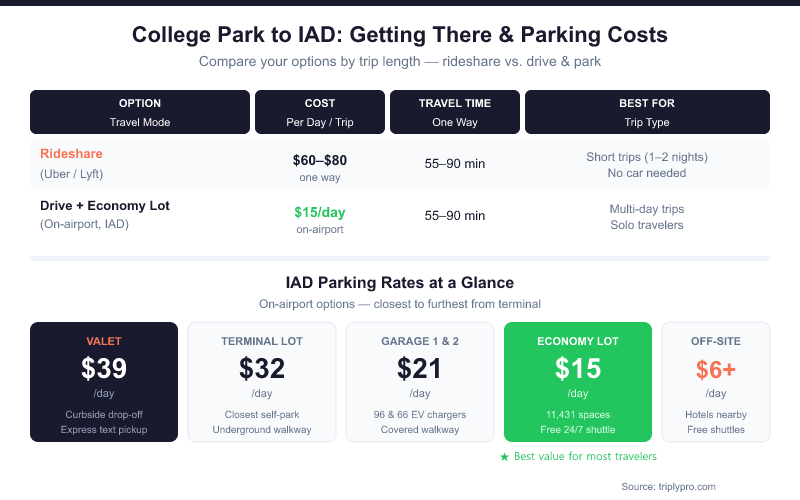Select the Terminal Lot $32 card
The height and width of the screenshot is (500, 800).
coord(262,381)
